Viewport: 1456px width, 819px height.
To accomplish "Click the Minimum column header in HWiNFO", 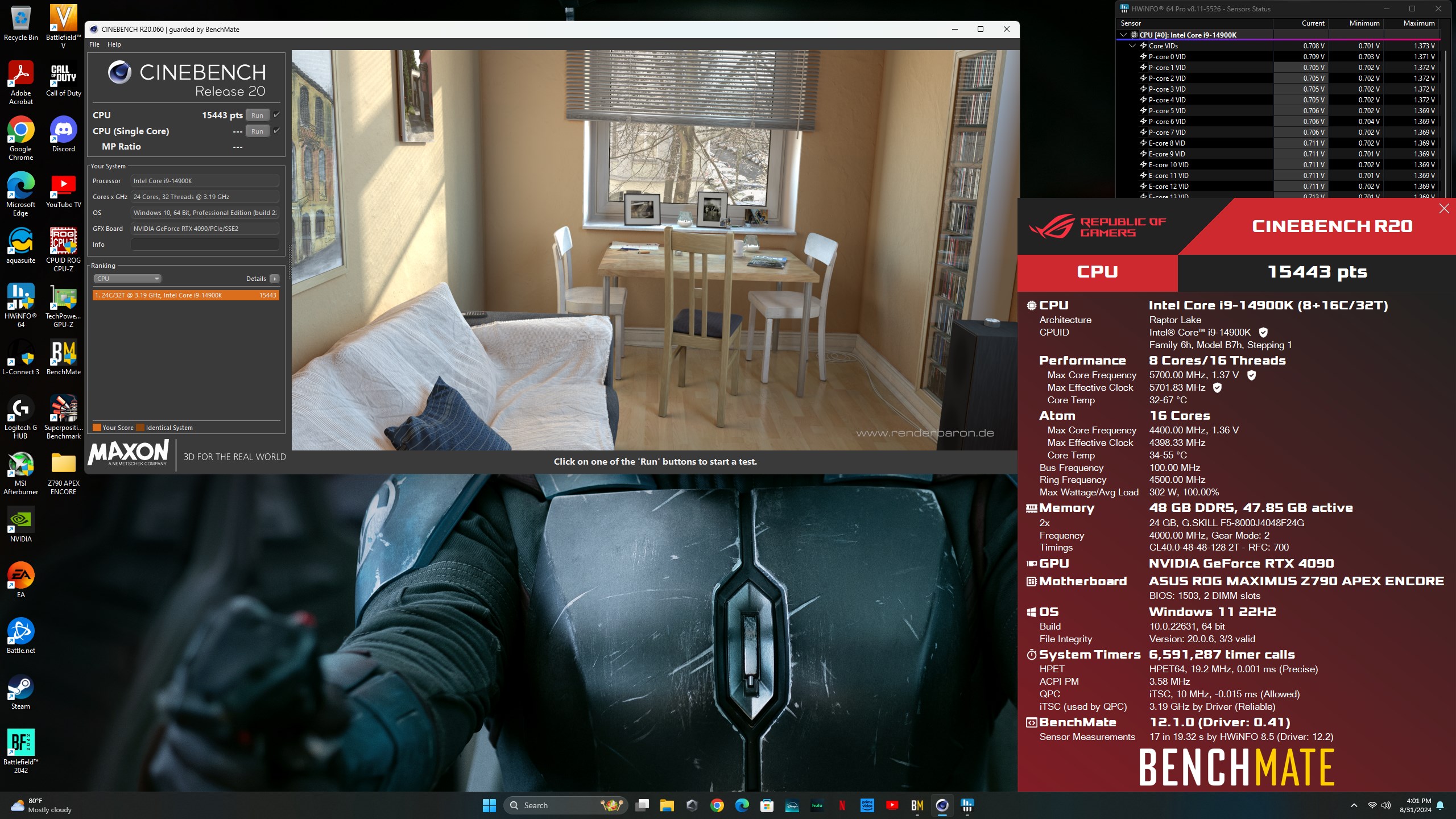I will click(x=1356, y=23).
